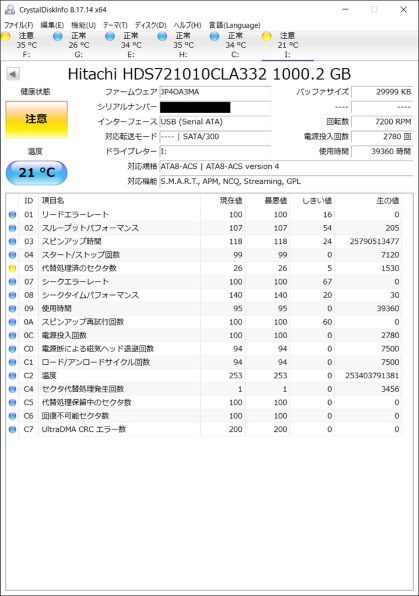Image resolution: width=419 pixels, height=596 pixels.
Task: Click the firmware field JP4OA3MA
Action: click(215, 92)
